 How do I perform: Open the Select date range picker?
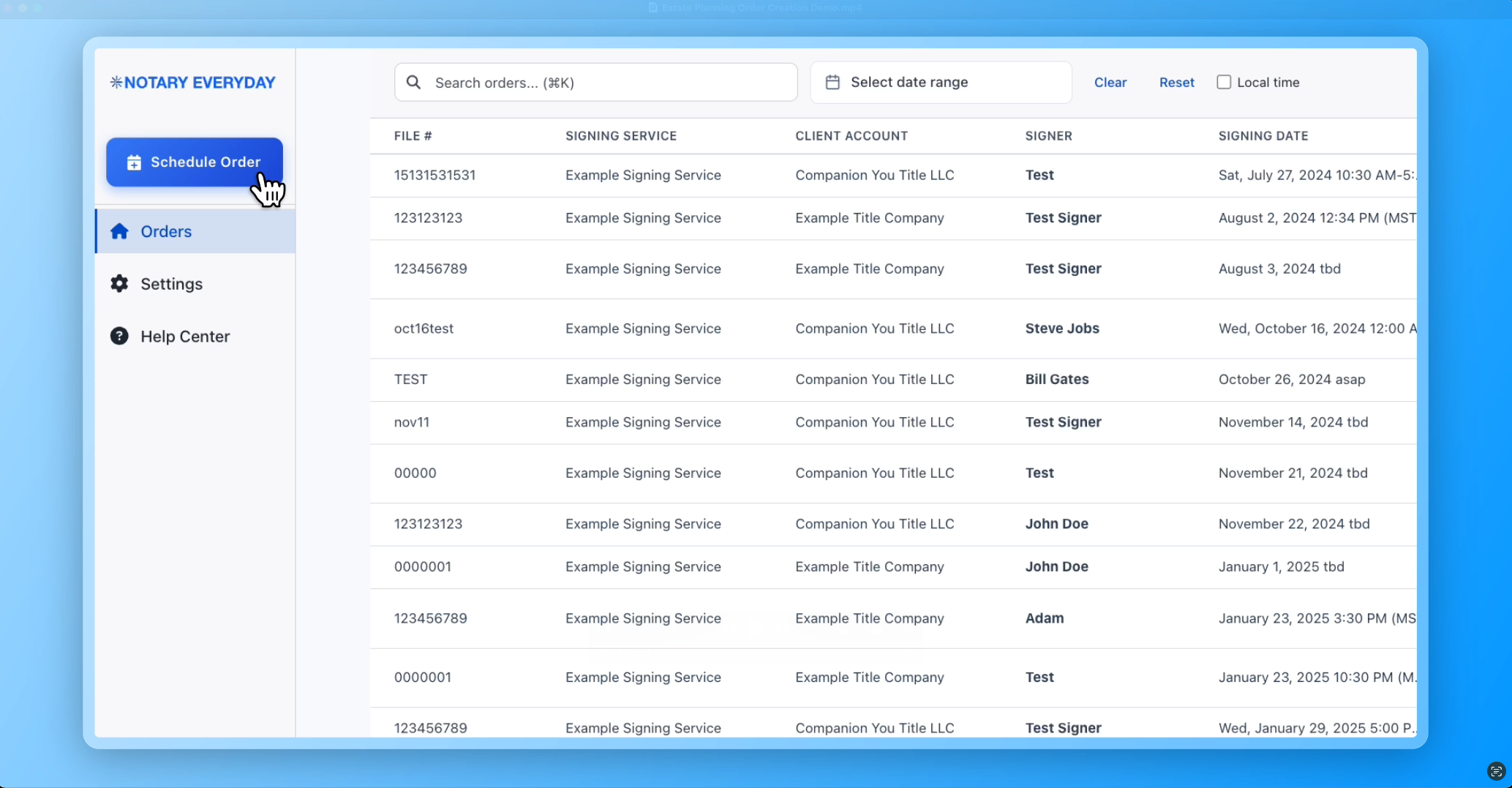941,82
